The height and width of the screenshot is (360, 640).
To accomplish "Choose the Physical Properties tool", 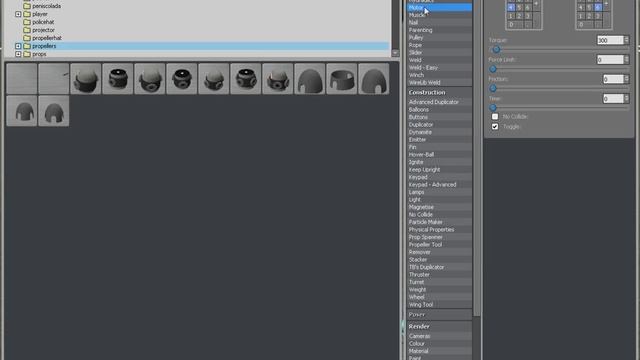I will pos(439,229).
